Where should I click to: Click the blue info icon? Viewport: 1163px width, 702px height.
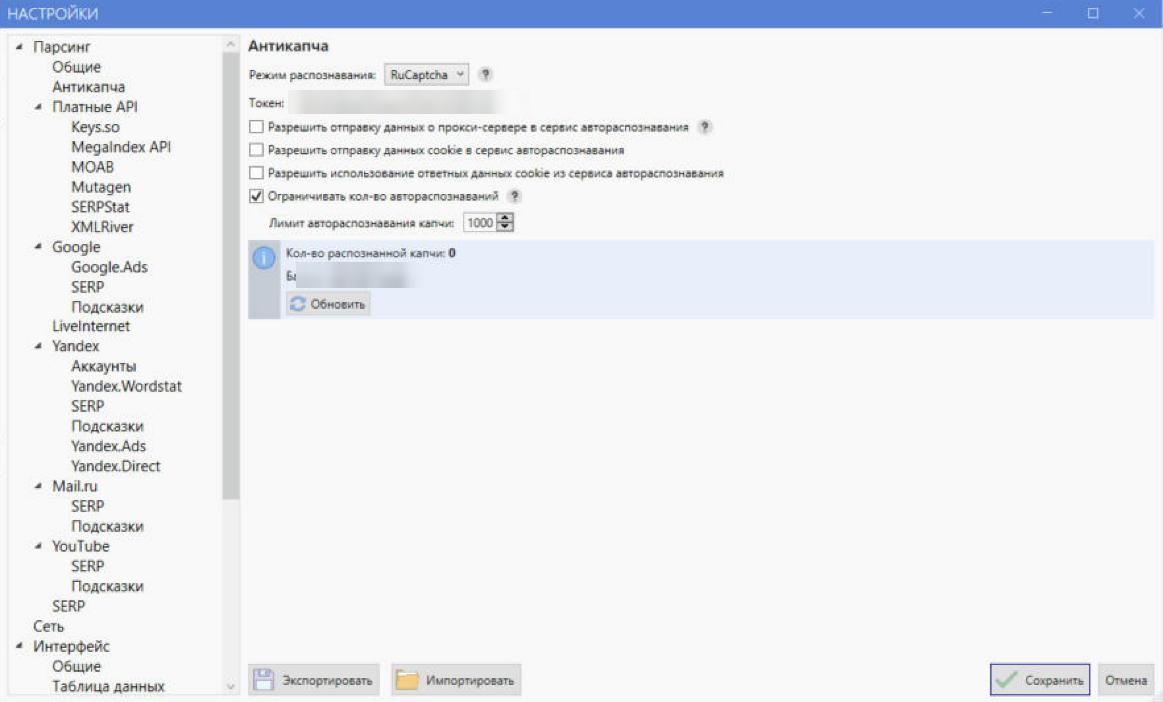pyautogui.click(x=263, y=258)
